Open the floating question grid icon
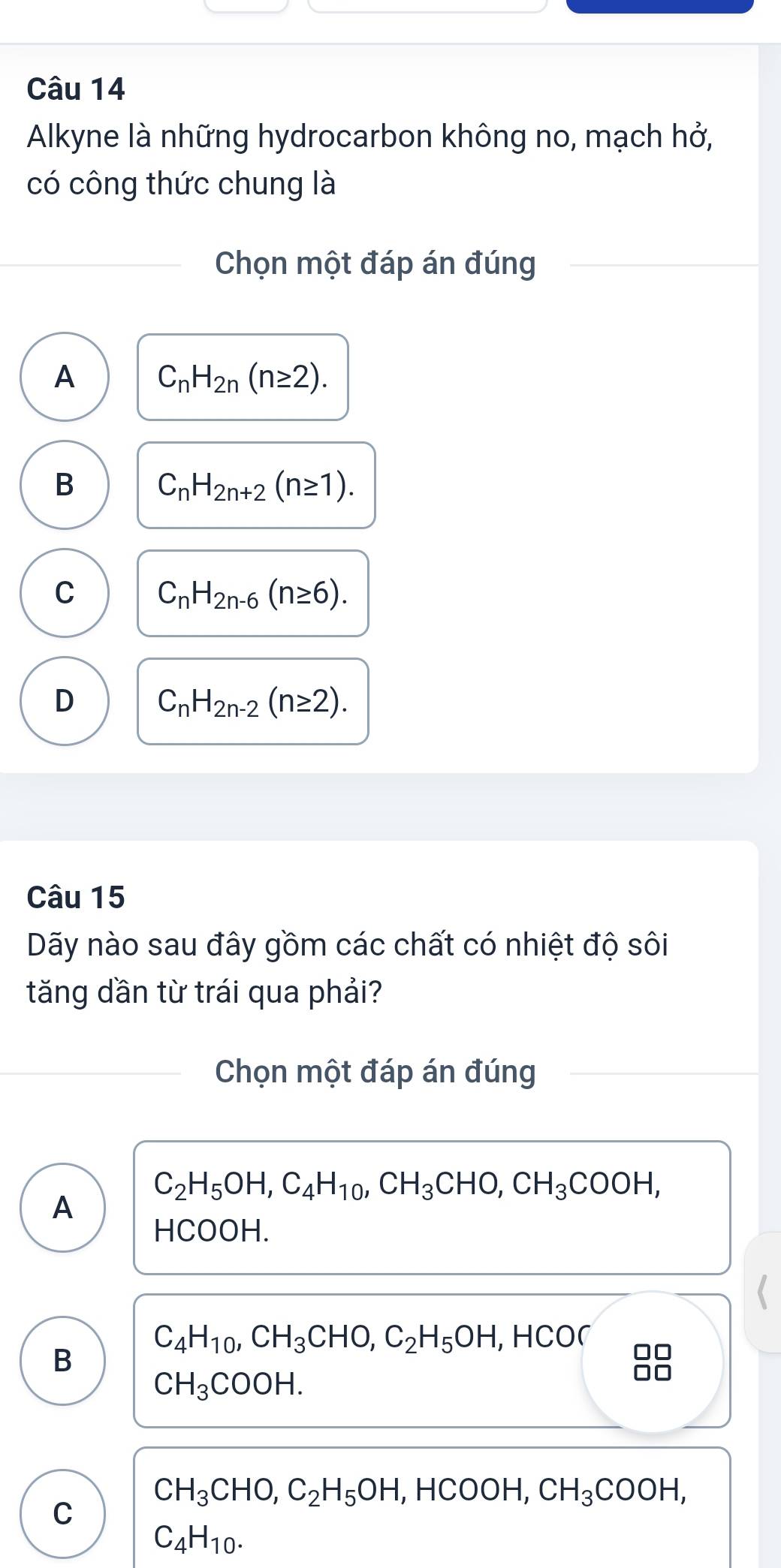 tap(653, 1362)
